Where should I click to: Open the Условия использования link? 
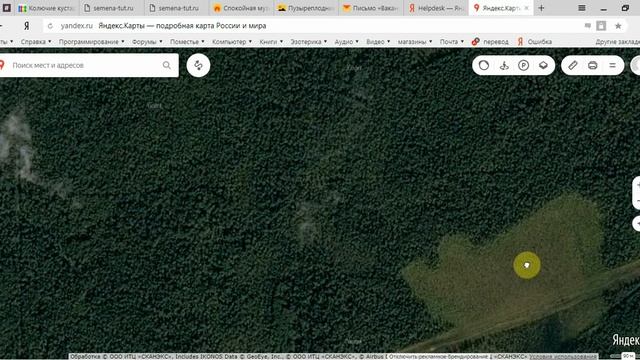[563, 357]
